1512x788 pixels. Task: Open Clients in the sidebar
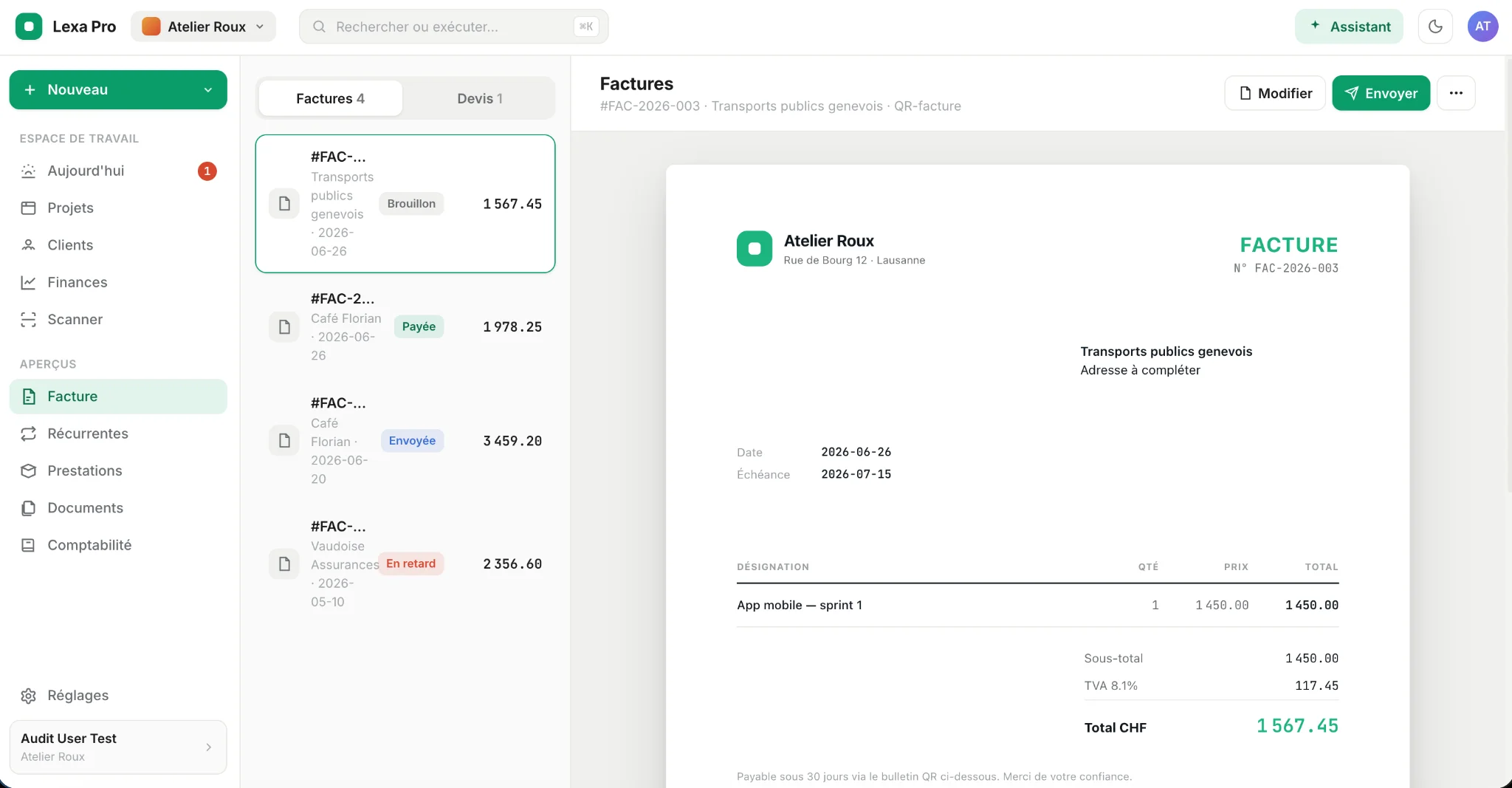coord(118,245)
